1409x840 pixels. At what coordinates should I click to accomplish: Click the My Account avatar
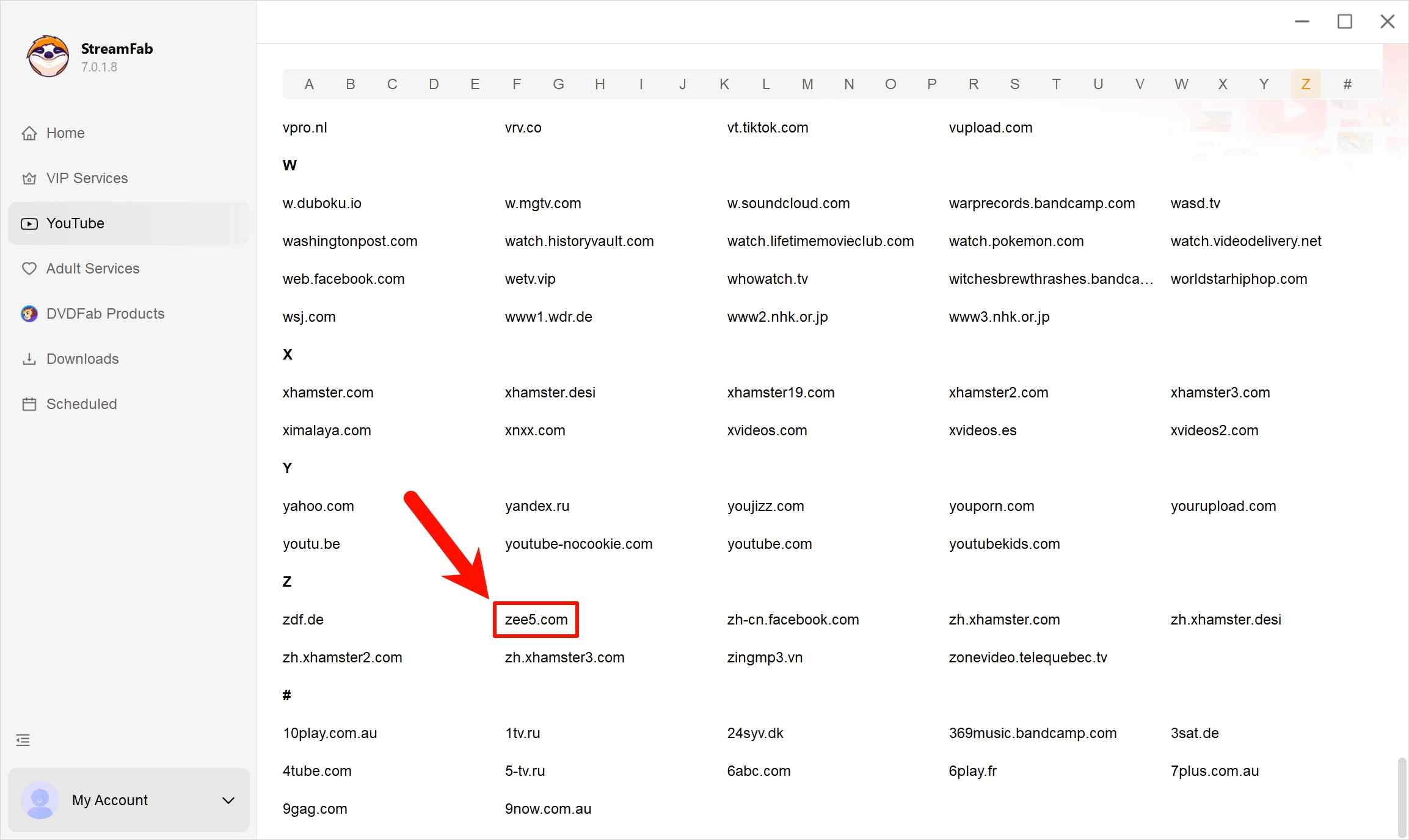[40, 800]
